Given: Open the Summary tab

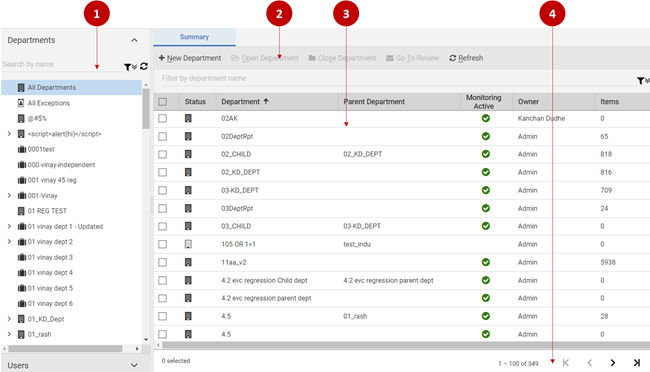Looking at the screenshot, I should tap(194, 37).
